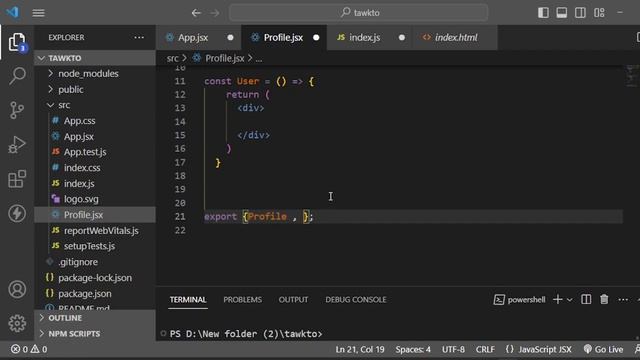Click Ln 21, Col 19 status item

tap(360, 349)
